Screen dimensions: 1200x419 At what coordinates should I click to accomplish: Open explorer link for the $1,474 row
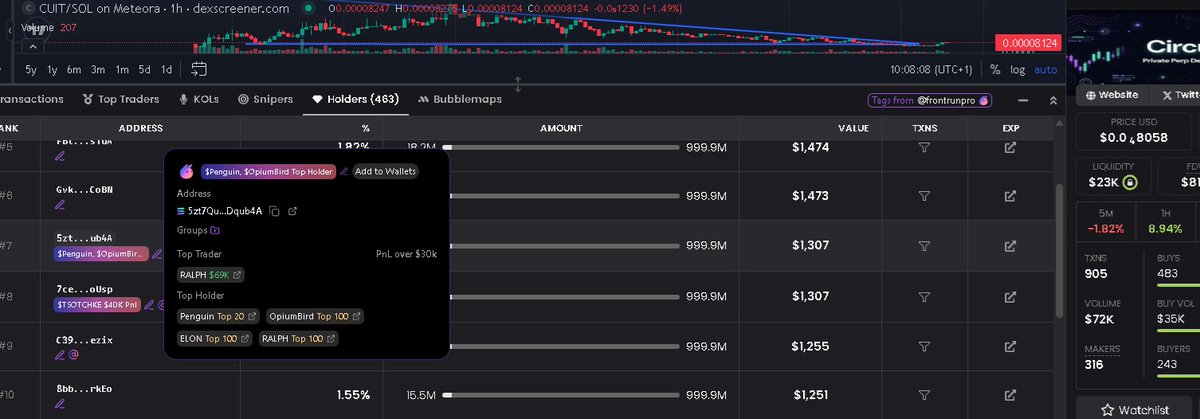pyautogui.click(x=1010, y=147)
